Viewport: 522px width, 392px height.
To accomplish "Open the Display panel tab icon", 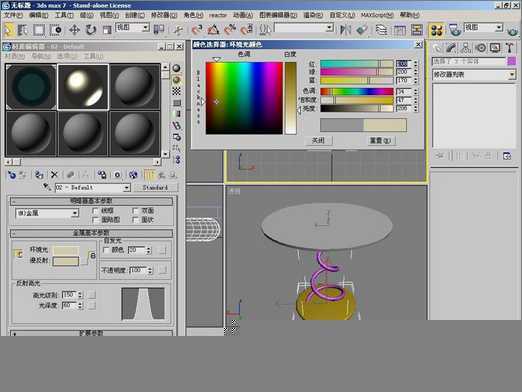I will pos(495,48).
